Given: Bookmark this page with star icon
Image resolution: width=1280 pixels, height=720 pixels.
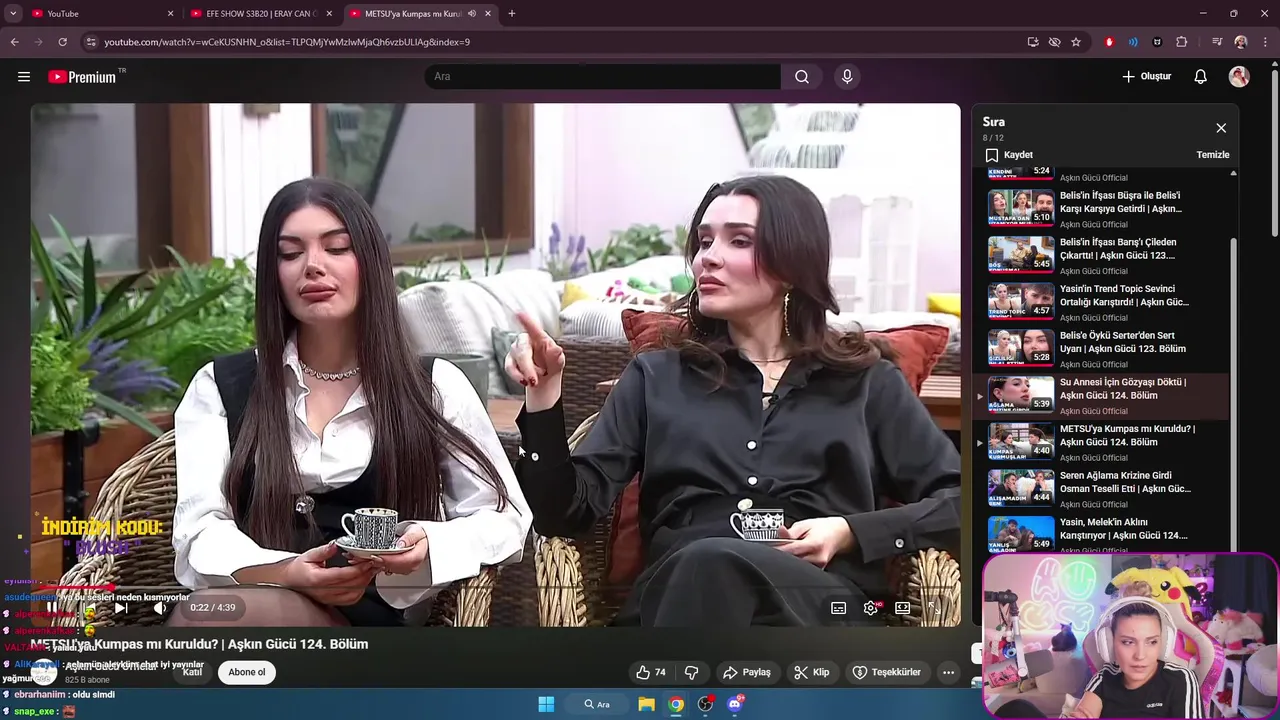Looking at the screenshot, I should (1076, 42).
